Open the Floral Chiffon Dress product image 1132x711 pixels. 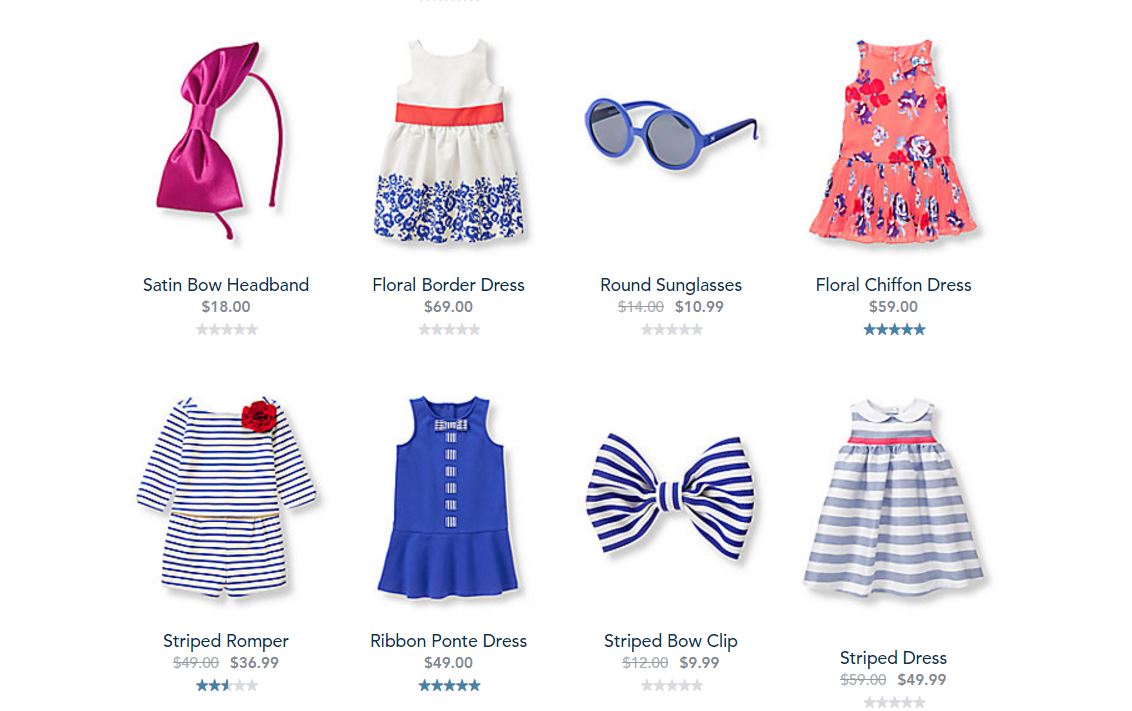[893, 140]
